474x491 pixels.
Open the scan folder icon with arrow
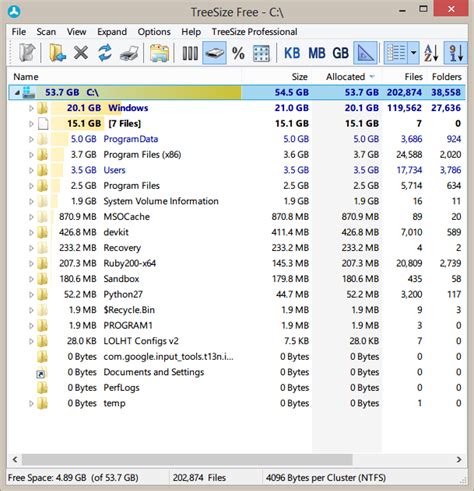[x=57, y=53]
